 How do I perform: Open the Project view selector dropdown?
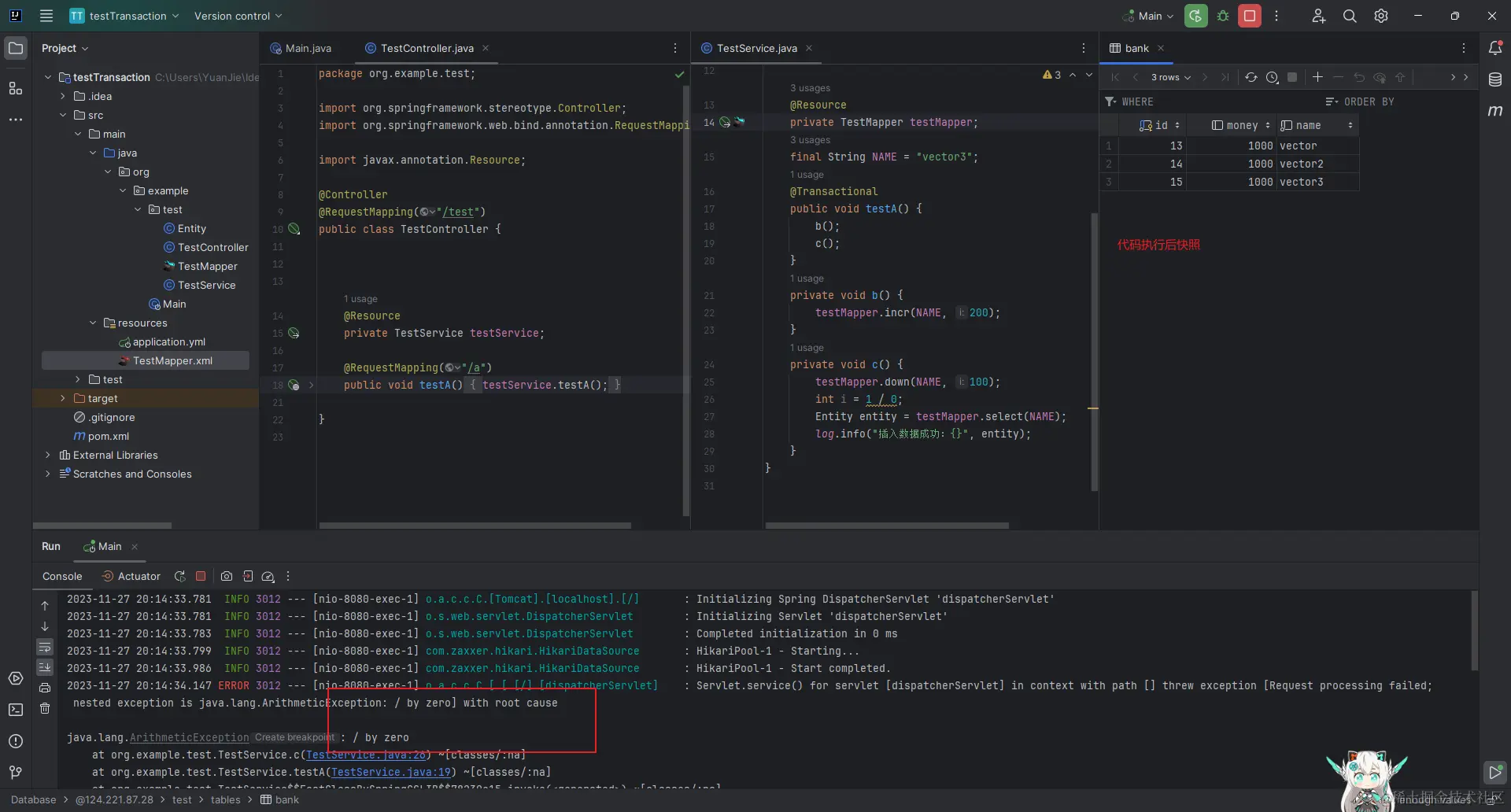[x=65, y=48]
